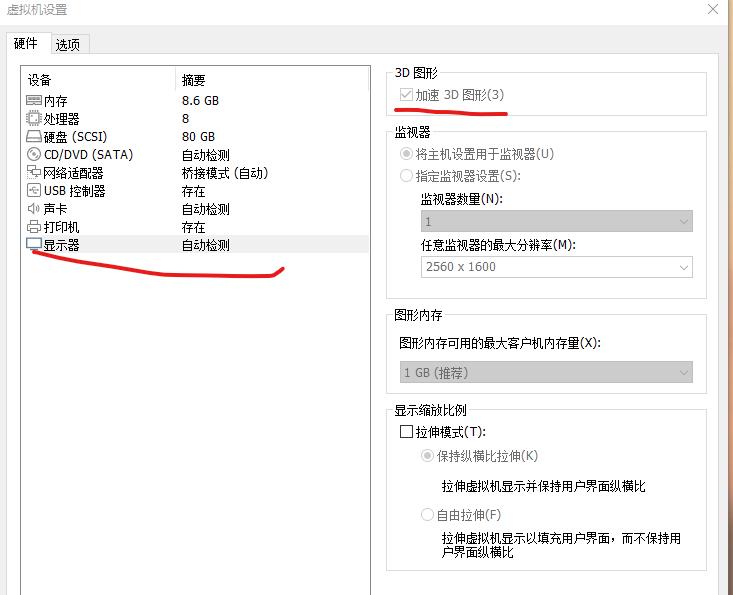Screen dimensions: 733x595
Task: Enable the 拉伸模式 checkbox
Action: [406, 431]
